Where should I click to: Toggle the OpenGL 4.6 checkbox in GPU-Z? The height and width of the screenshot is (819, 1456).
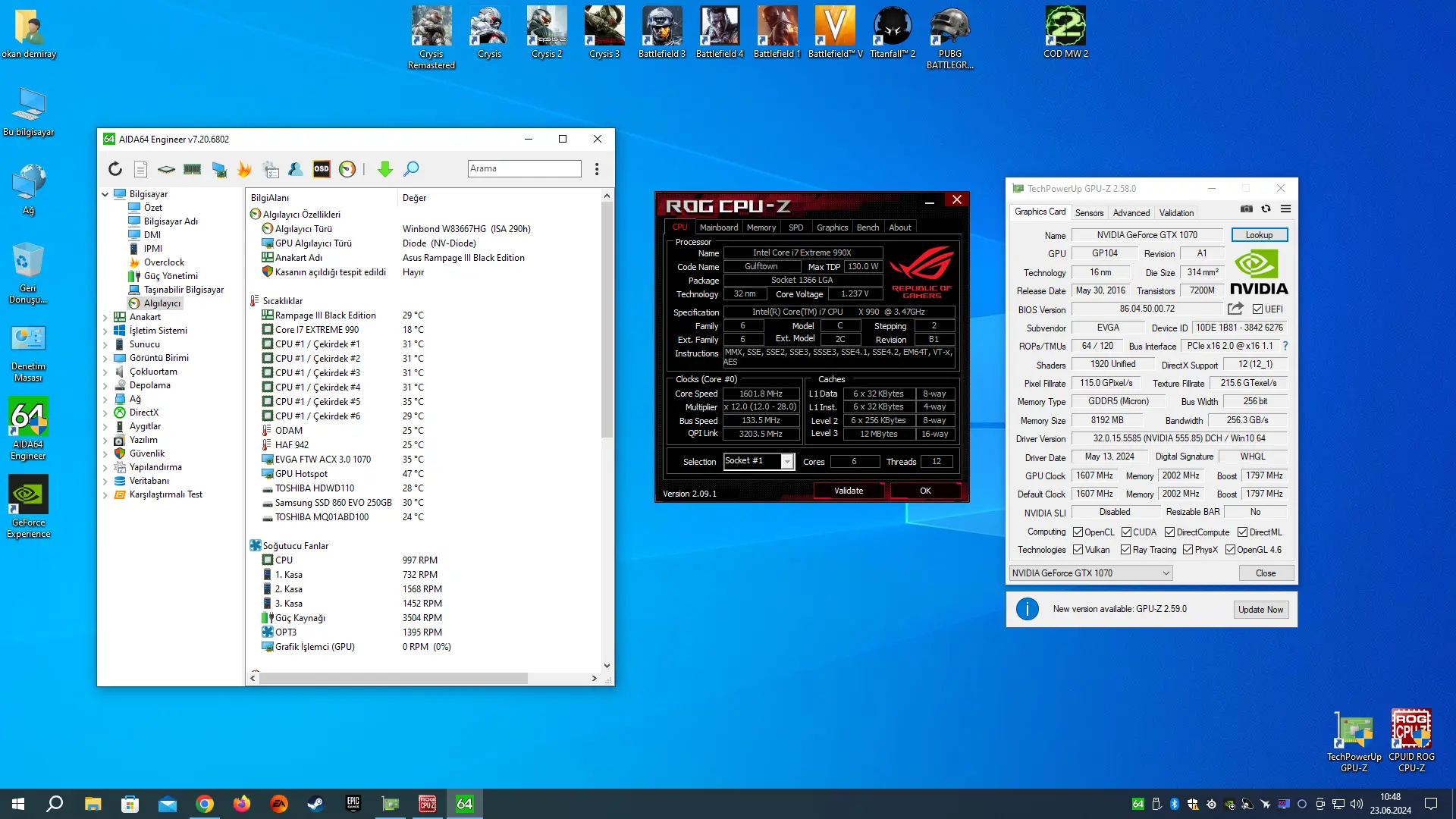pos(1230,550)
